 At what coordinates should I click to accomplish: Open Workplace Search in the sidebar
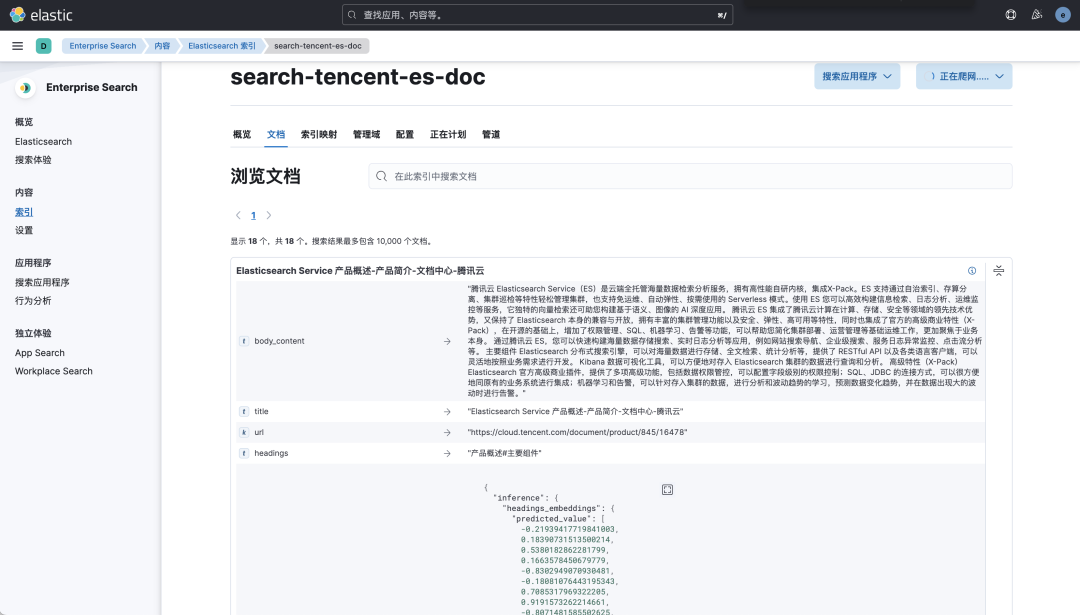[x=54, y=371]
